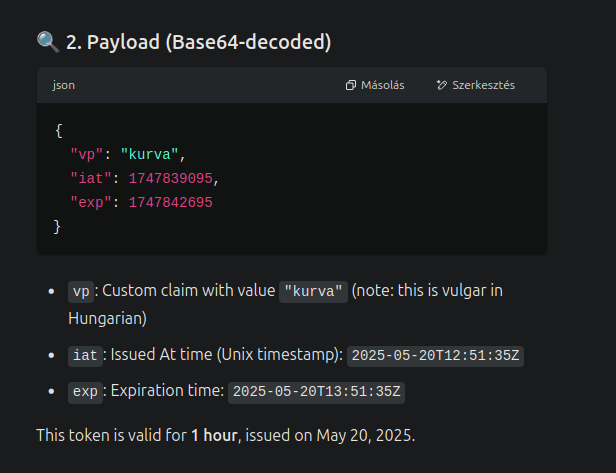Click the json language label
Screen dimensions: 616x473
pos(64,85)
